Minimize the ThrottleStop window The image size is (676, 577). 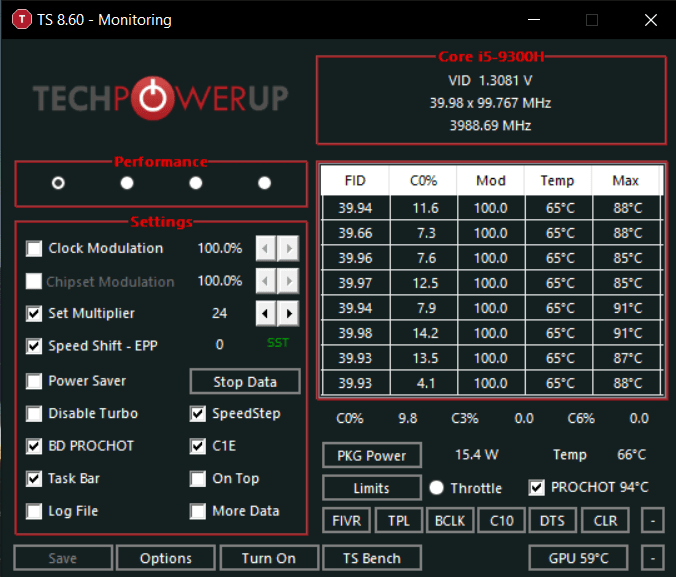point(534,19)
